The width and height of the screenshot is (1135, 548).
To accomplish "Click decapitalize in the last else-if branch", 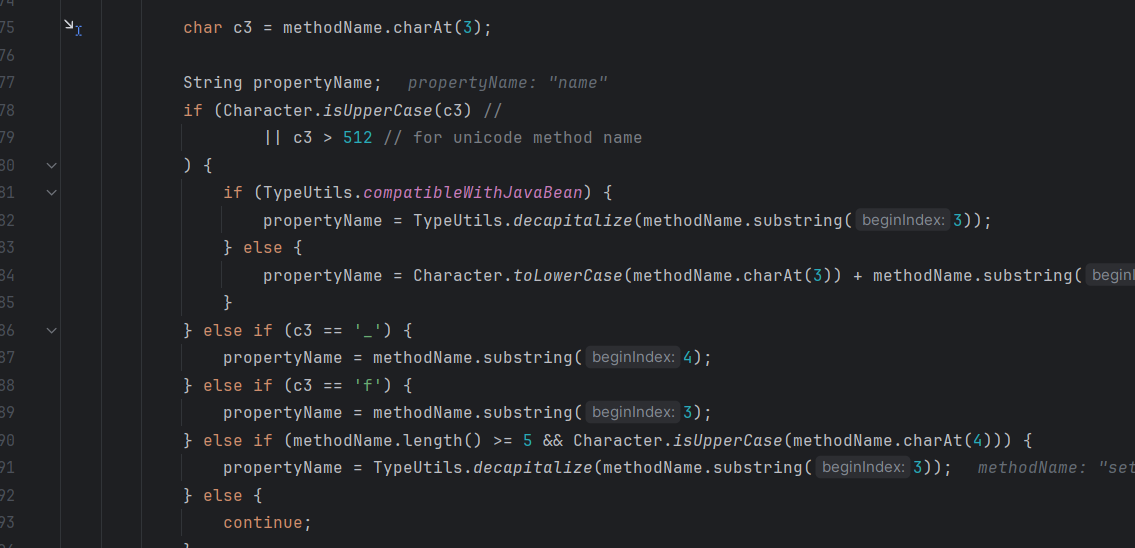I will coord(532,467).
